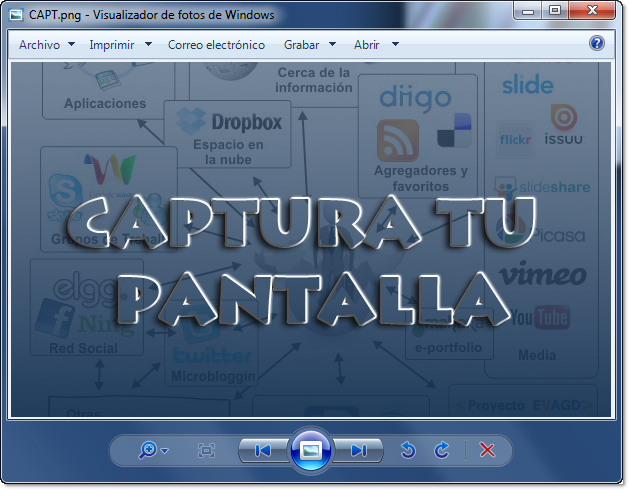Select Correo electrónico in the toolbar
This screenshot has width=629, height=490.
[x=216, y=45]
